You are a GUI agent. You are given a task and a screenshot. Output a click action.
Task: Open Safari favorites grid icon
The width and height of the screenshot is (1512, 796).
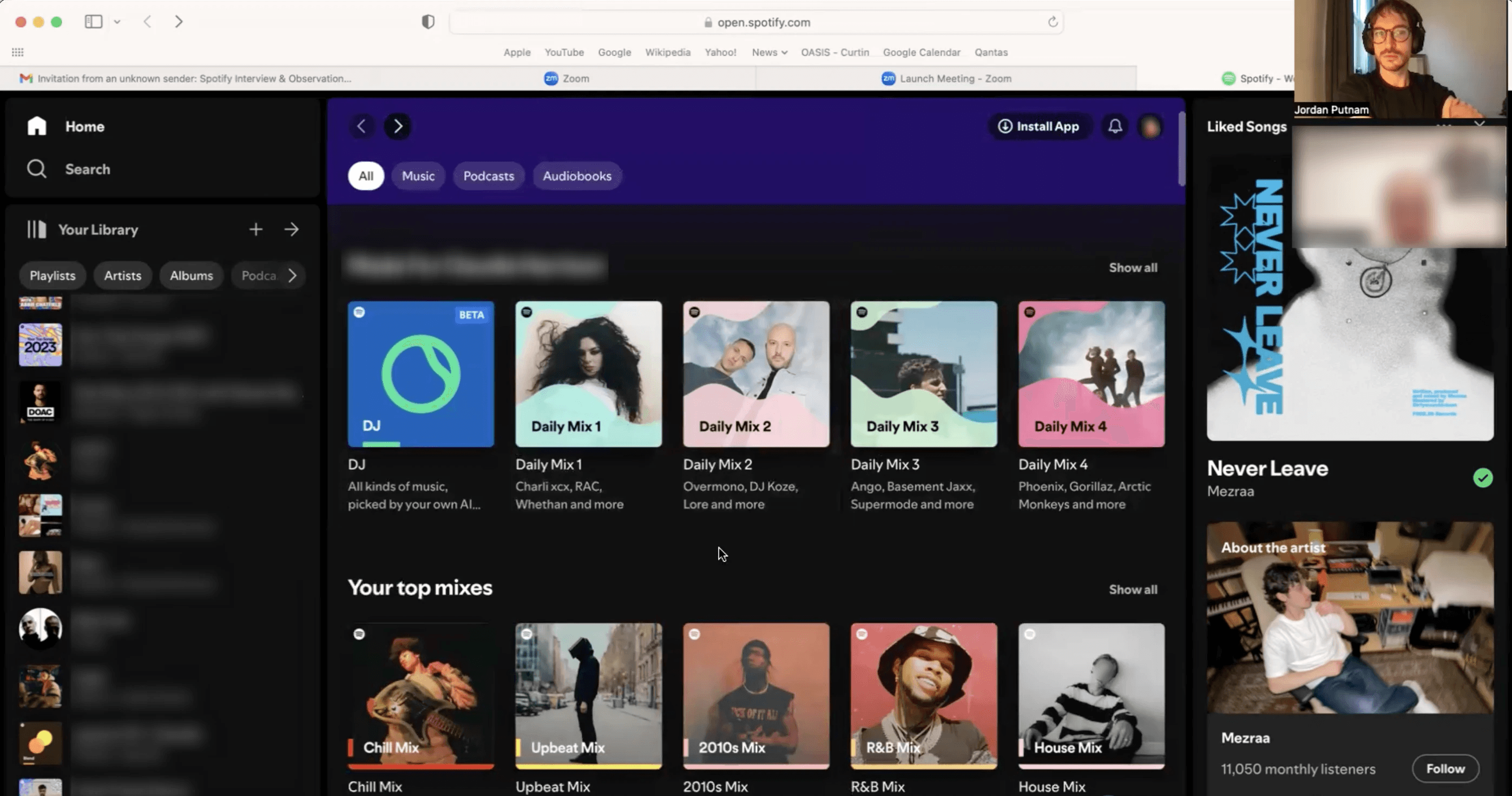(18, 52)
